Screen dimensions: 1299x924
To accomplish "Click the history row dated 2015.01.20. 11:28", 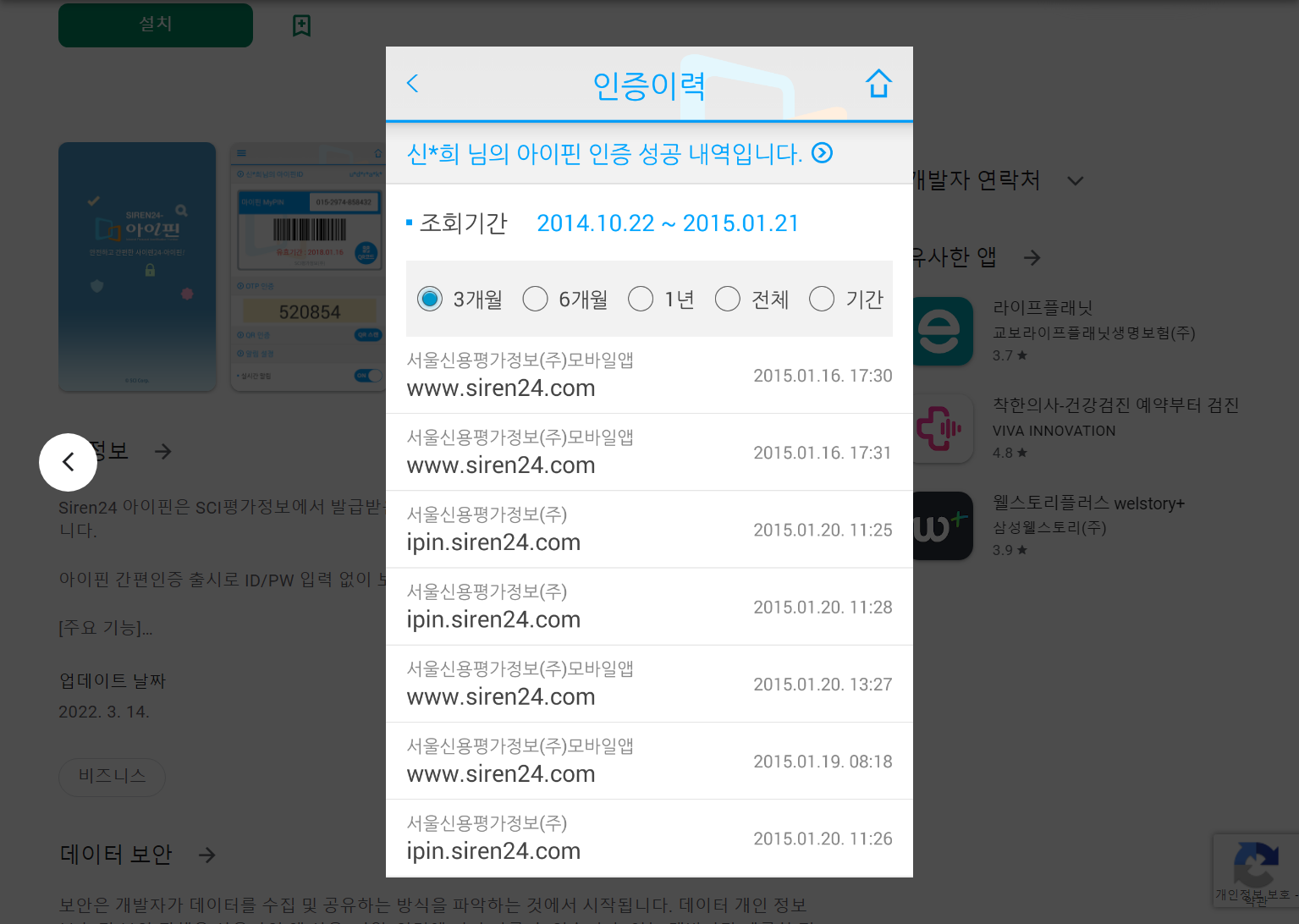I will click(x=649, y=607).
